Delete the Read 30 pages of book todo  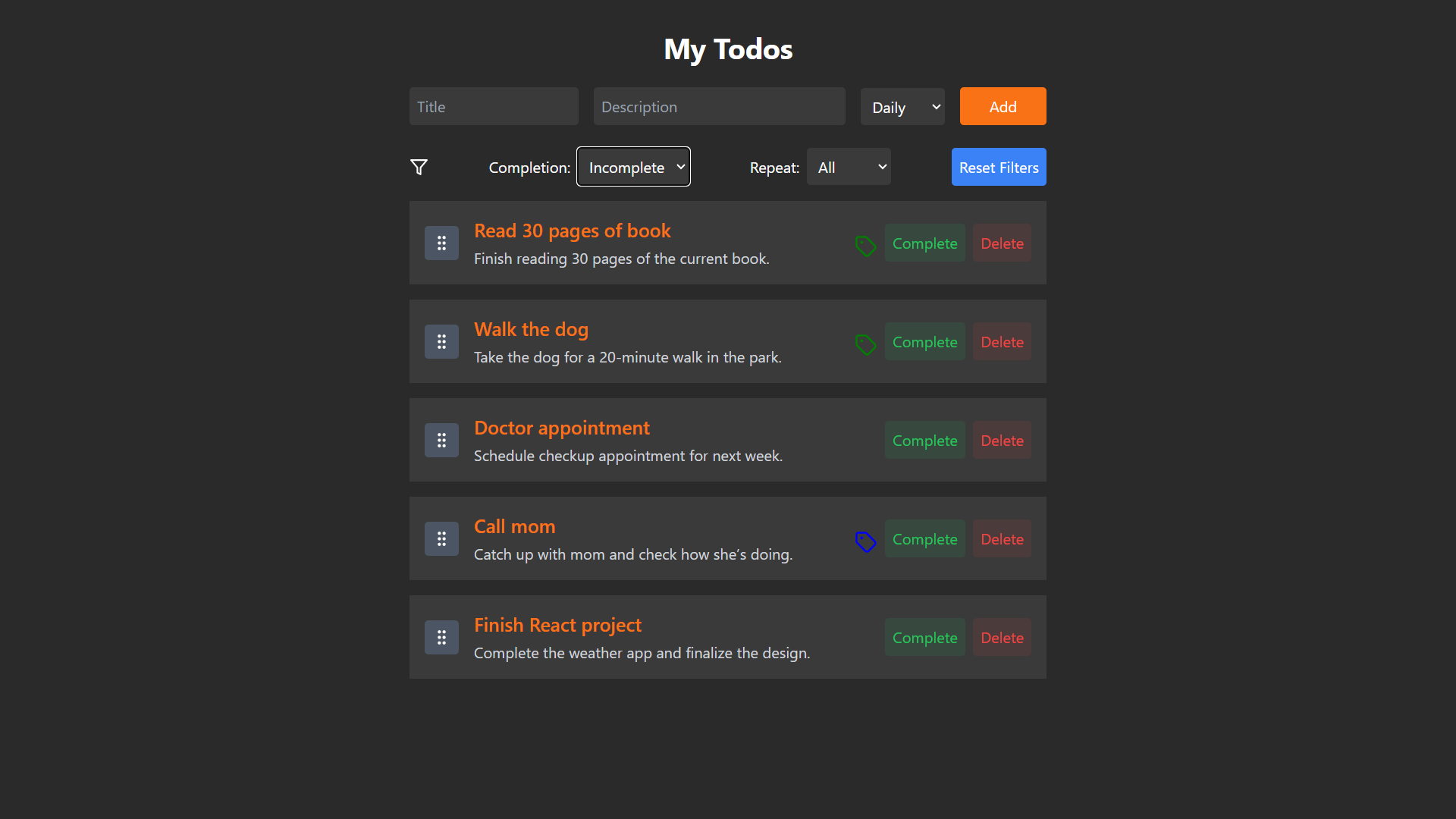click(x=1001, y=243)
